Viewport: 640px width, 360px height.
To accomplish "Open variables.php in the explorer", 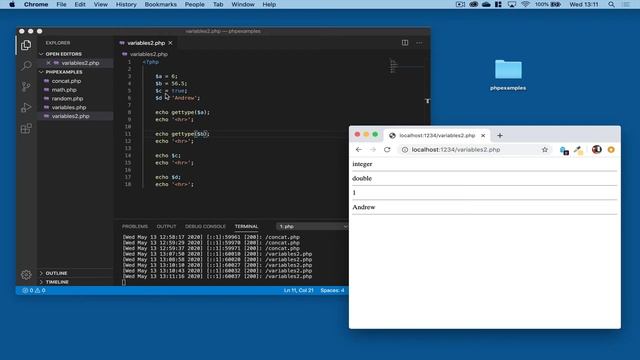I will click(69, 107).
